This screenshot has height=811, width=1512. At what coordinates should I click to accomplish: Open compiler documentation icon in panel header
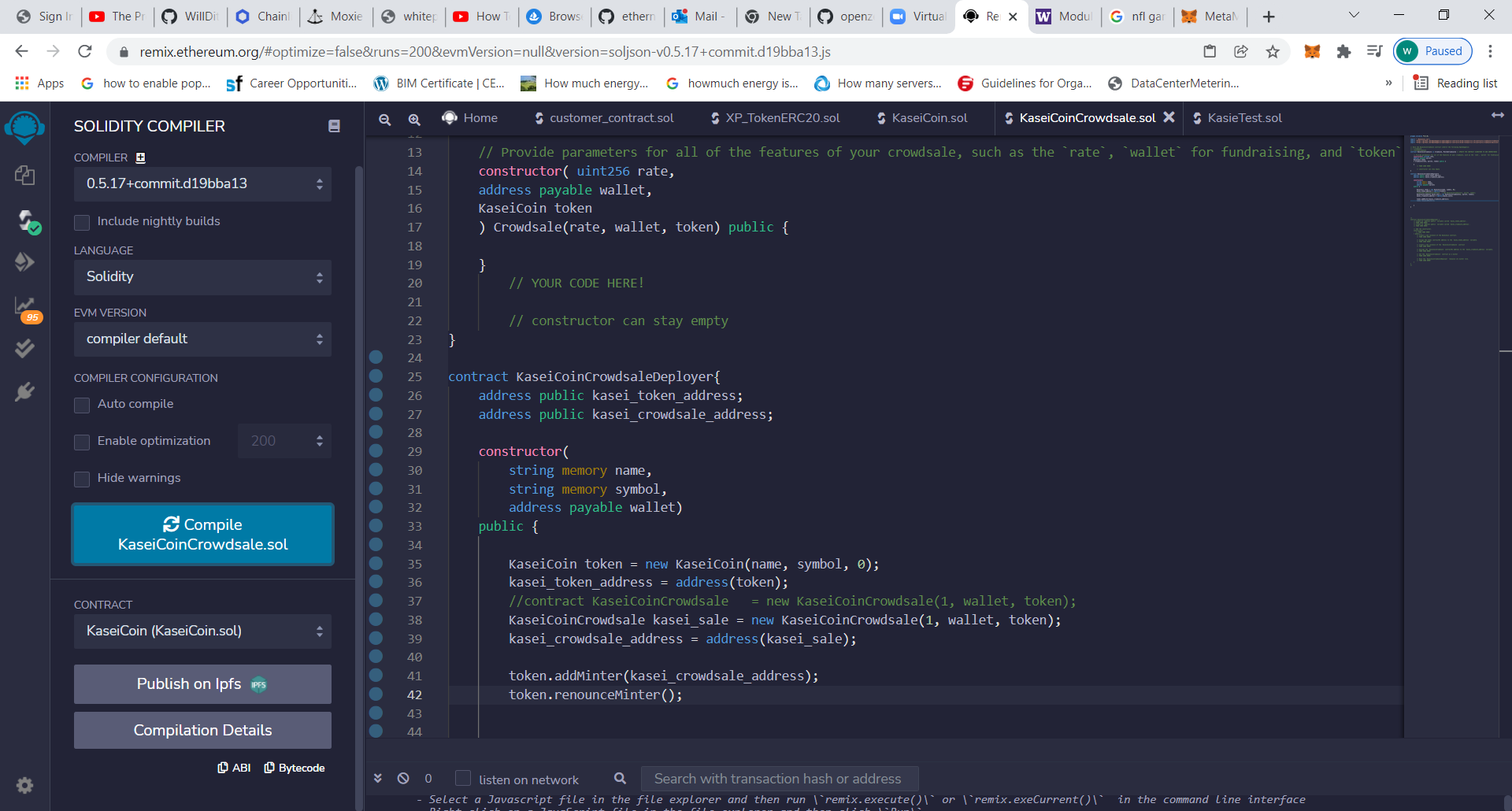click(334, 126)
